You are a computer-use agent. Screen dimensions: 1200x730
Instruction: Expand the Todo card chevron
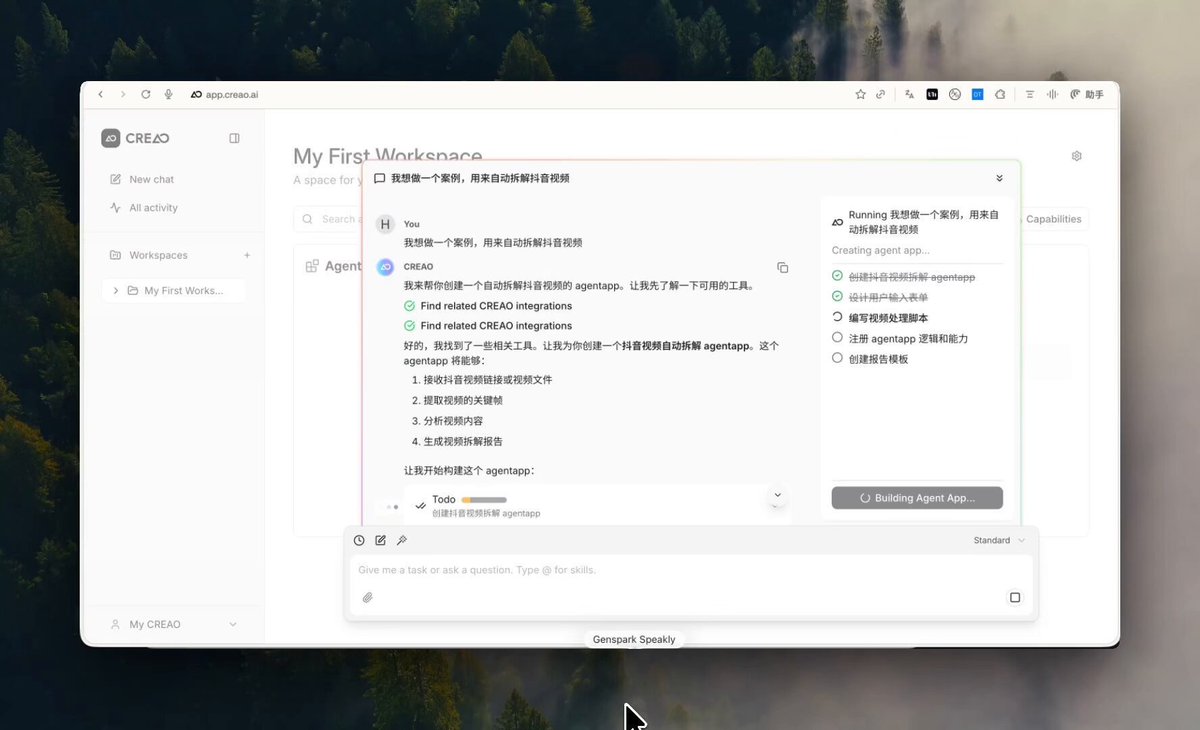click(778, 495)
